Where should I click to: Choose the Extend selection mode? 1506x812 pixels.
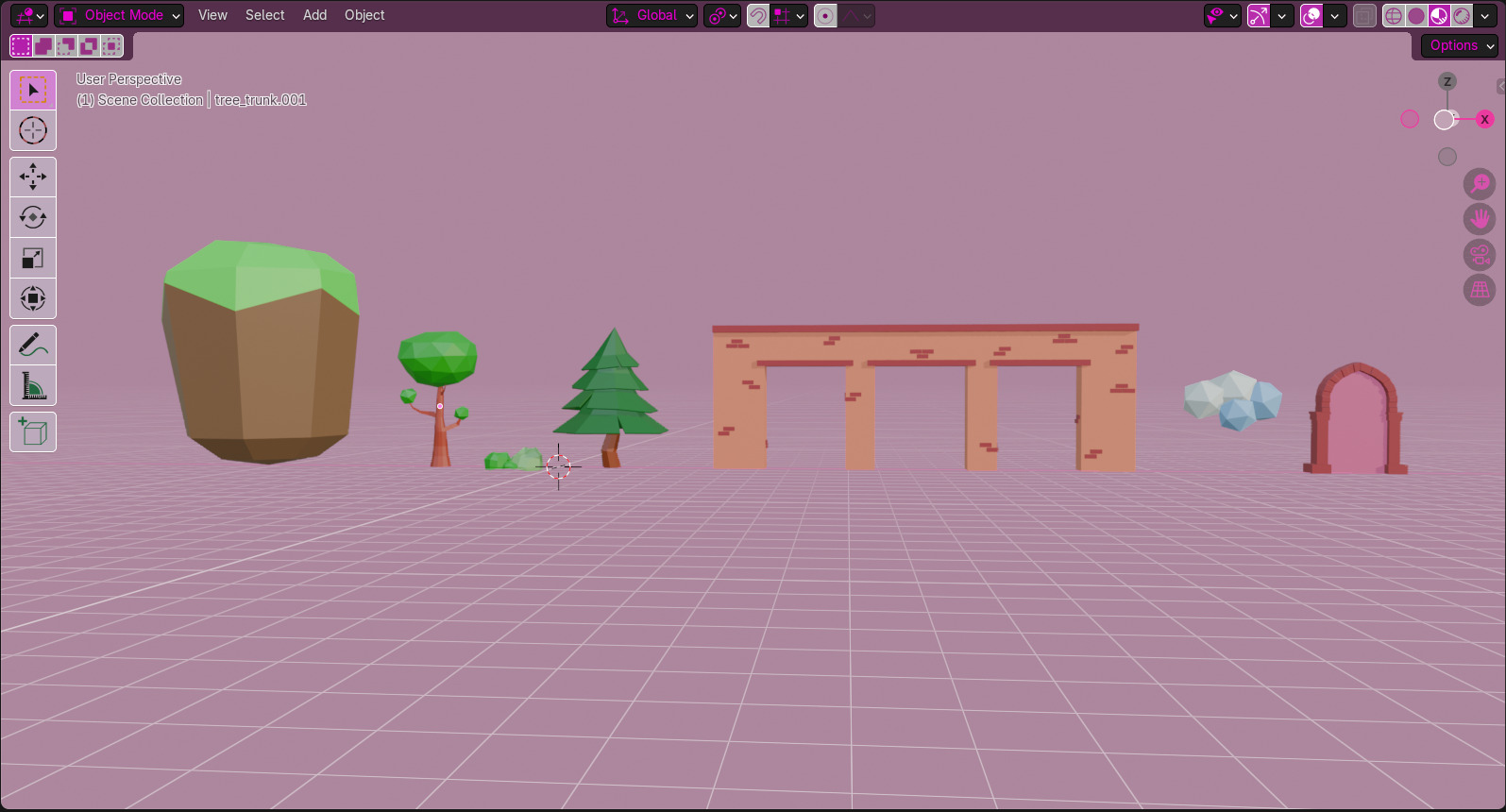[43, 45]
